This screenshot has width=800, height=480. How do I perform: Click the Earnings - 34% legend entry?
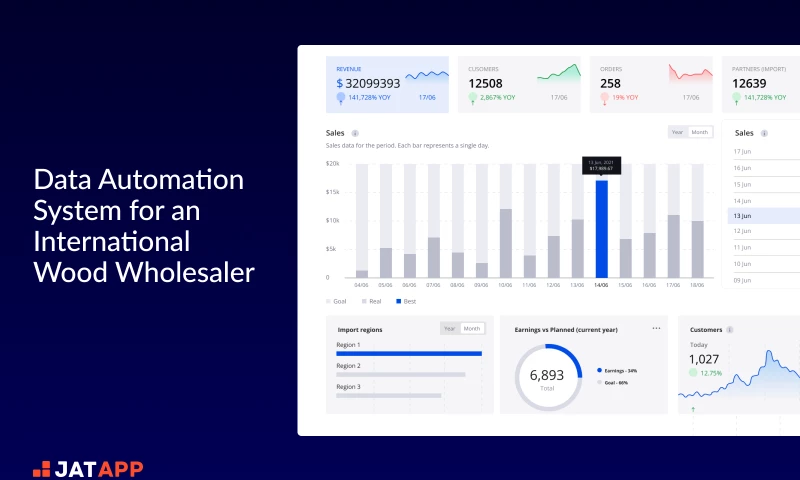(x=617, y=371)
